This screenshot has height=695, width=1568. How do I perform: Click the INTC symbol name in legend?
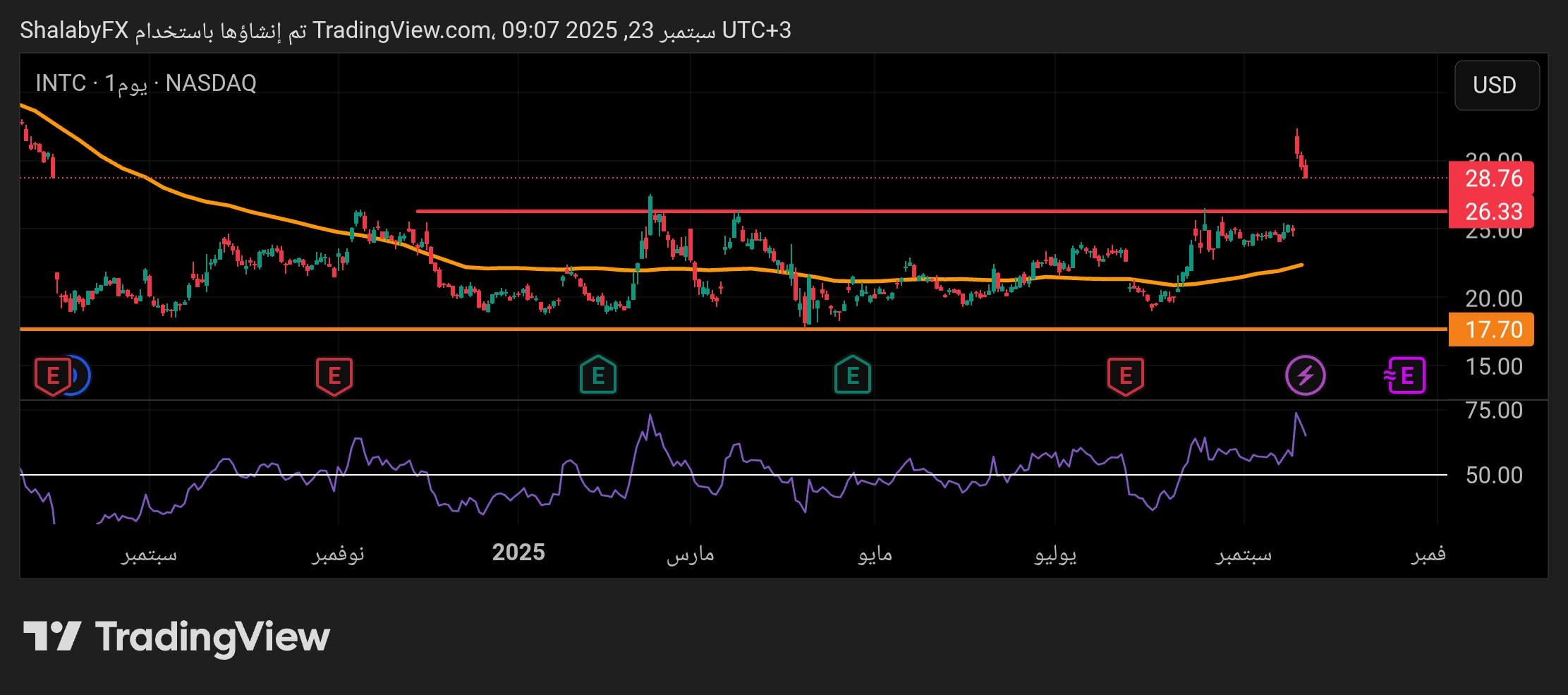(x=61, y=83)
